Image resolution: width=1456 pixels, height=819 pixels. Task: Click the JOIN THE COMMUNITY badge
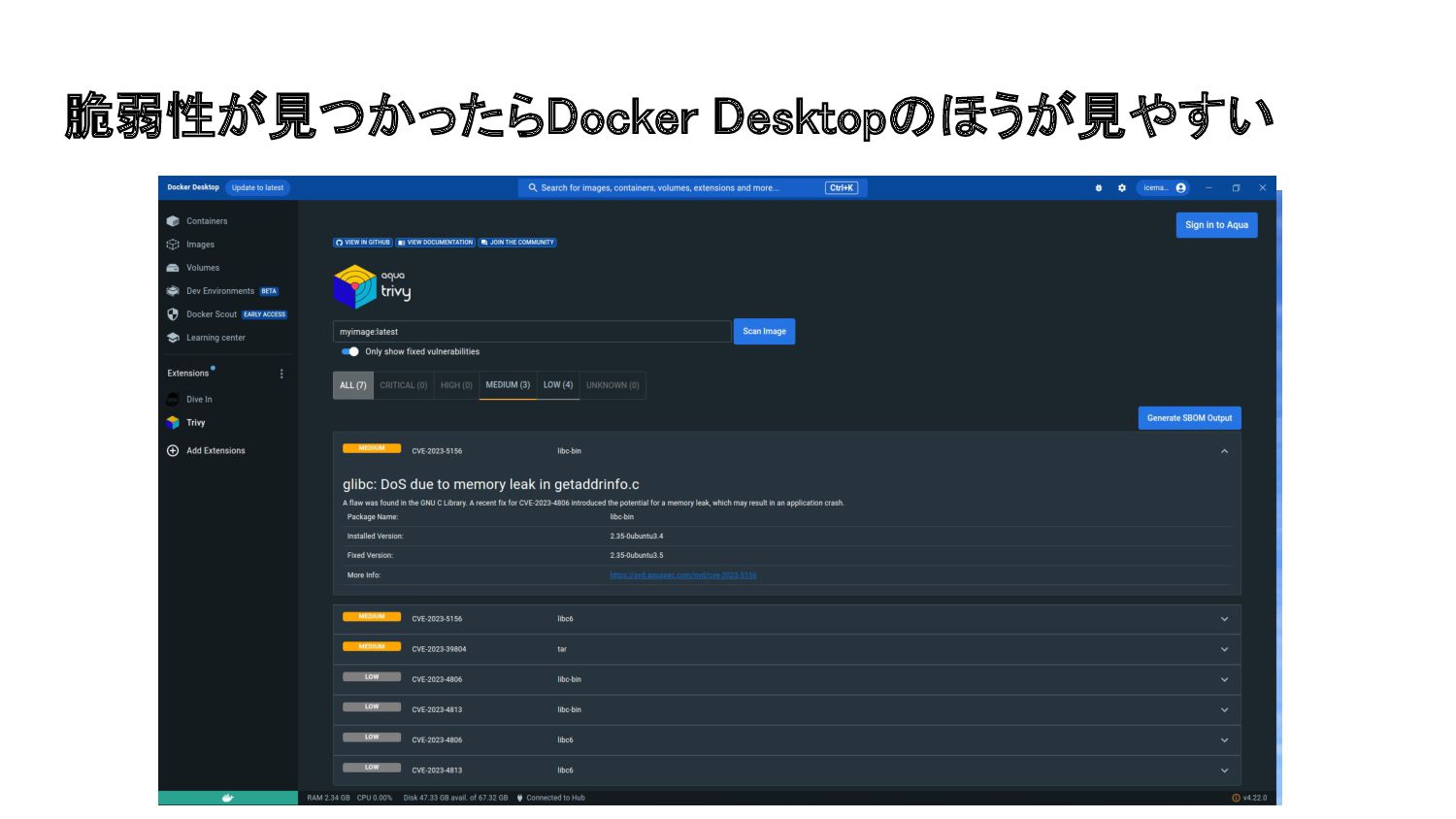(517, 243)
